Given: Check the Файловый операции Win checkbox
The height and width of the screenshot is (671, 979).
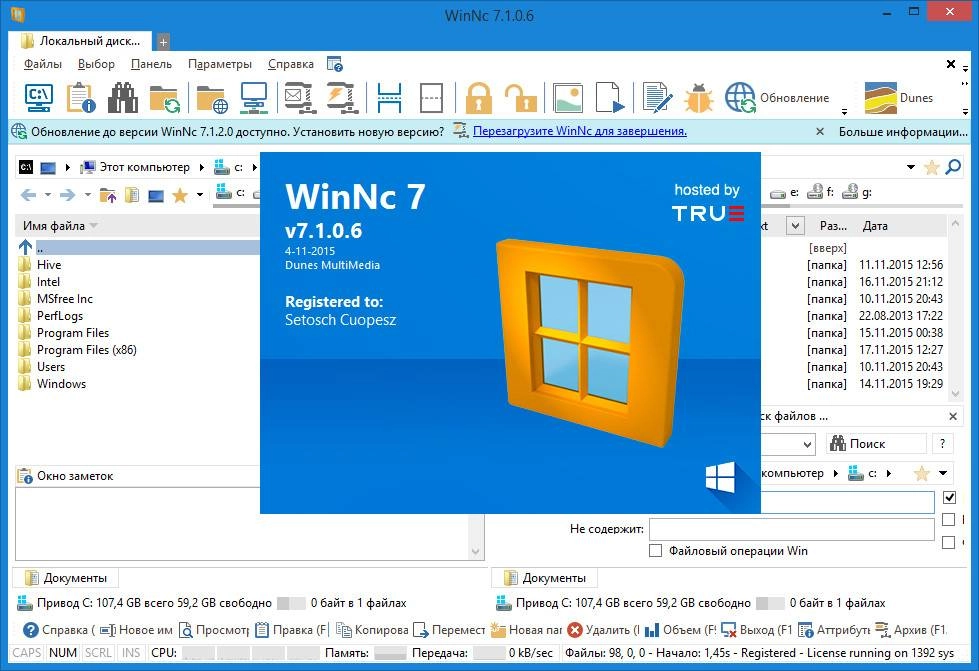Looking at the screenshot, I should [656, 551].
